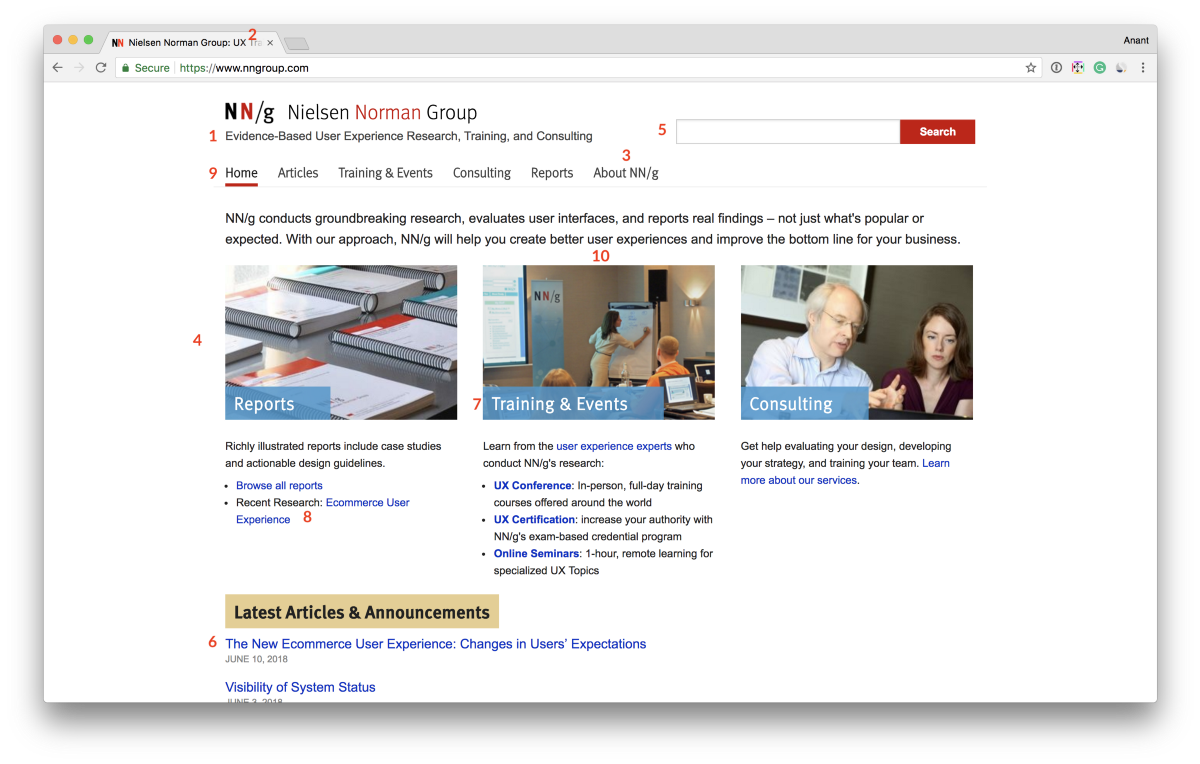Viewport: 1200px width, 764px height.
Task: Open the Anant profile button
Action: point(1136,41)
